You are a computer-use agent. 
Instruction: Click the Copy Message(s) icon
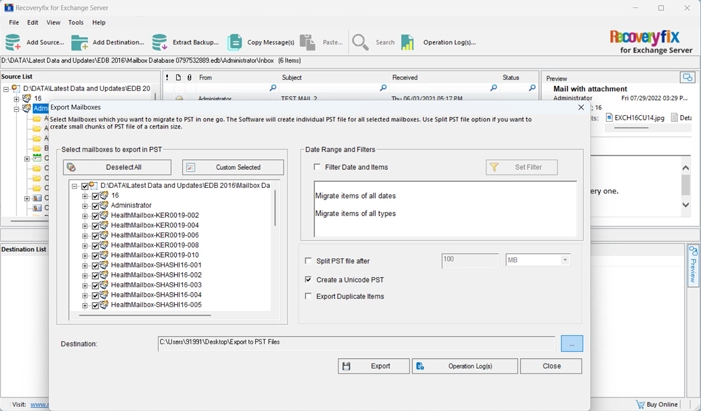coord(235,42)
